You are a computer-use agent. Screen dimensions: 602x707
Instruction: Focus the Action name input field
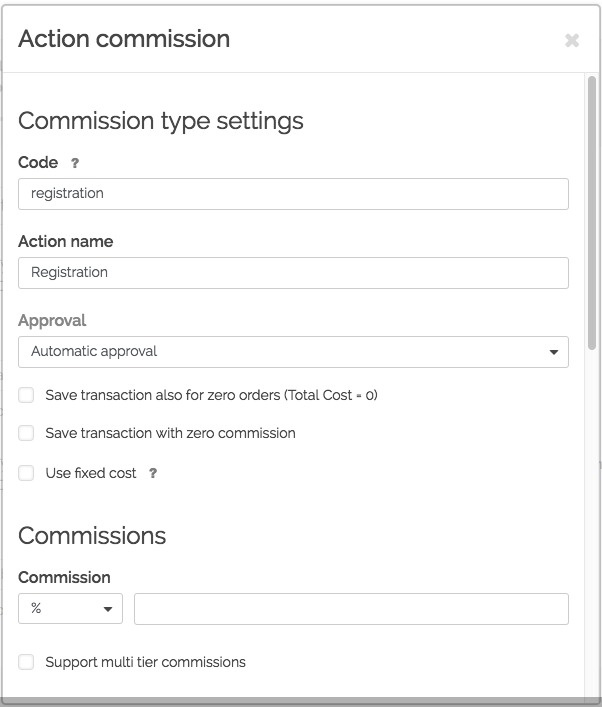coord(293,272)
